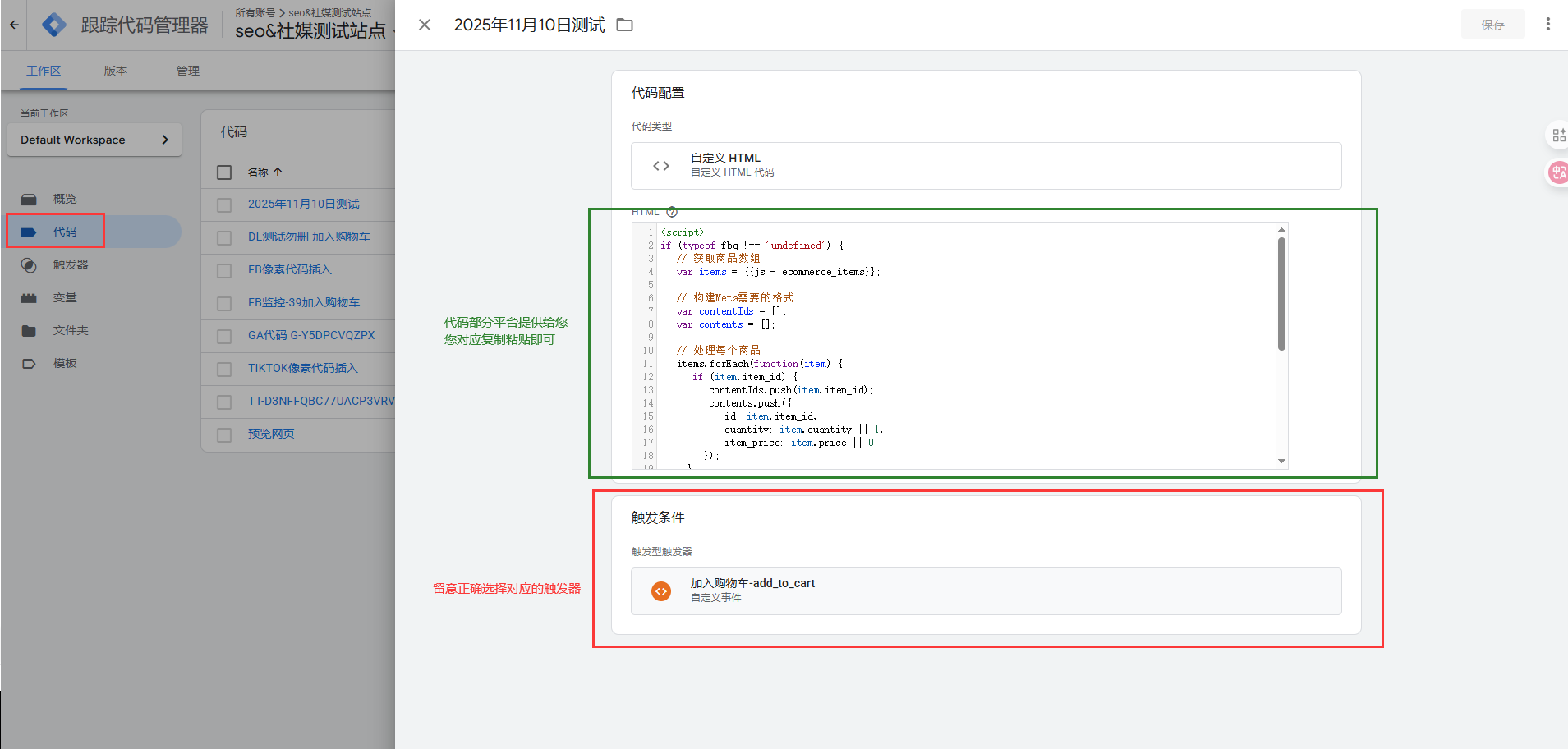Open the 触发器 sidebar section

(71, 265)
